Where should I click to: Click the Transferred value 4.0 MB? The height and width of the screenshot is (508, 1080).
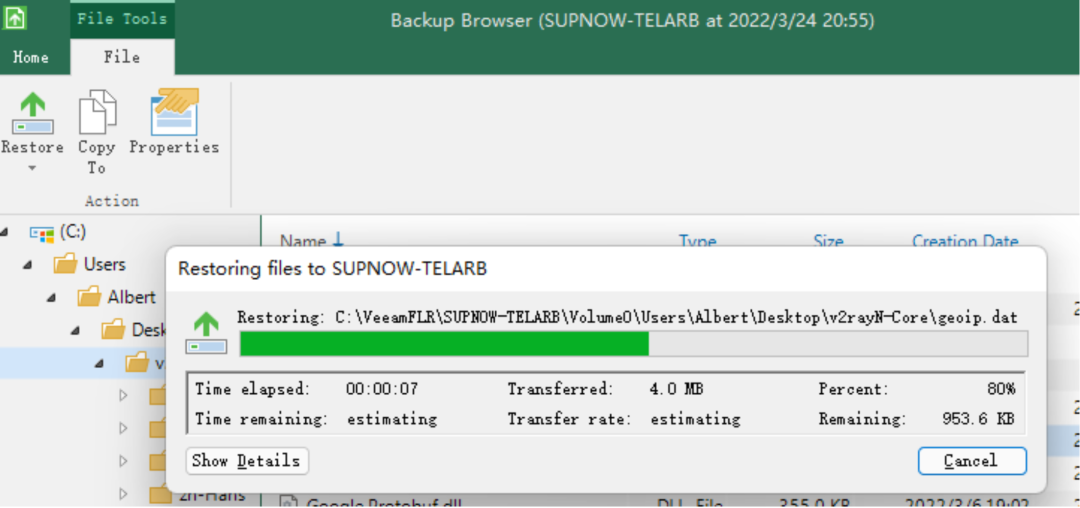click(676, 389)
